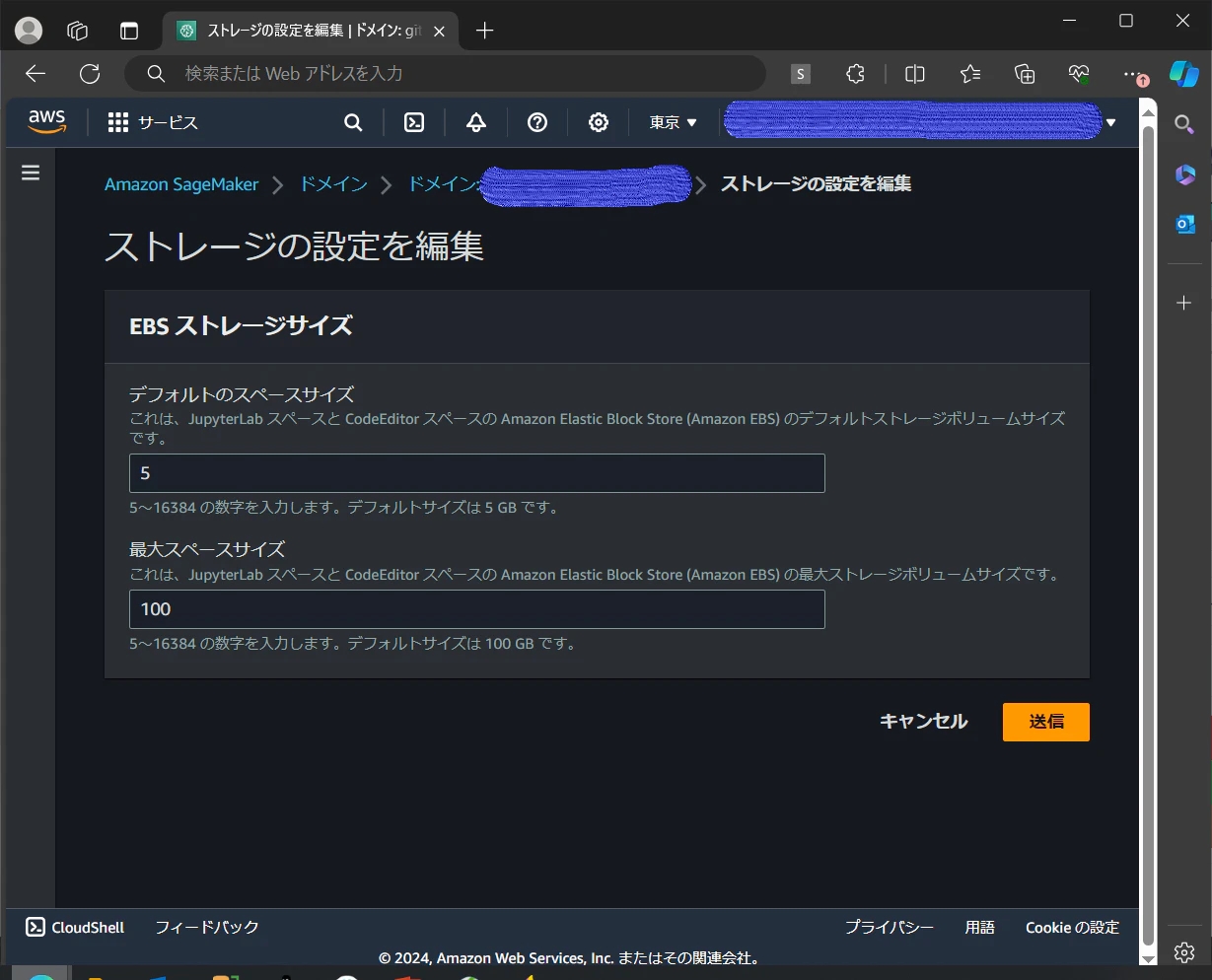Expand the left navigation hamburger menu

30,172
